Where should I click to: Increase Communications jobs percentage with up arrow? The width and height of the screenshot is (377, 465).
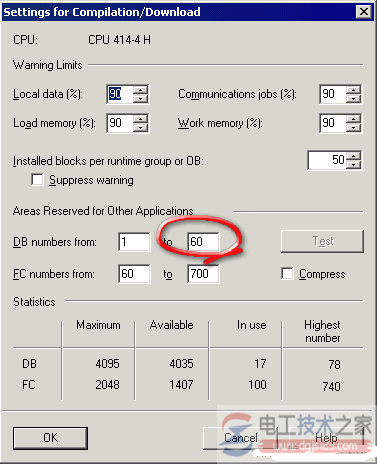[354, 90]
